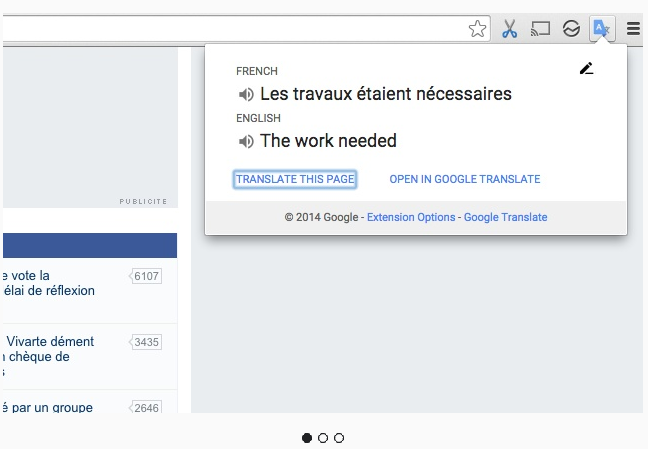Screen dimensions: 648x449
Task: Open the Google Translate footer link
Action: [x=505, y=217]
